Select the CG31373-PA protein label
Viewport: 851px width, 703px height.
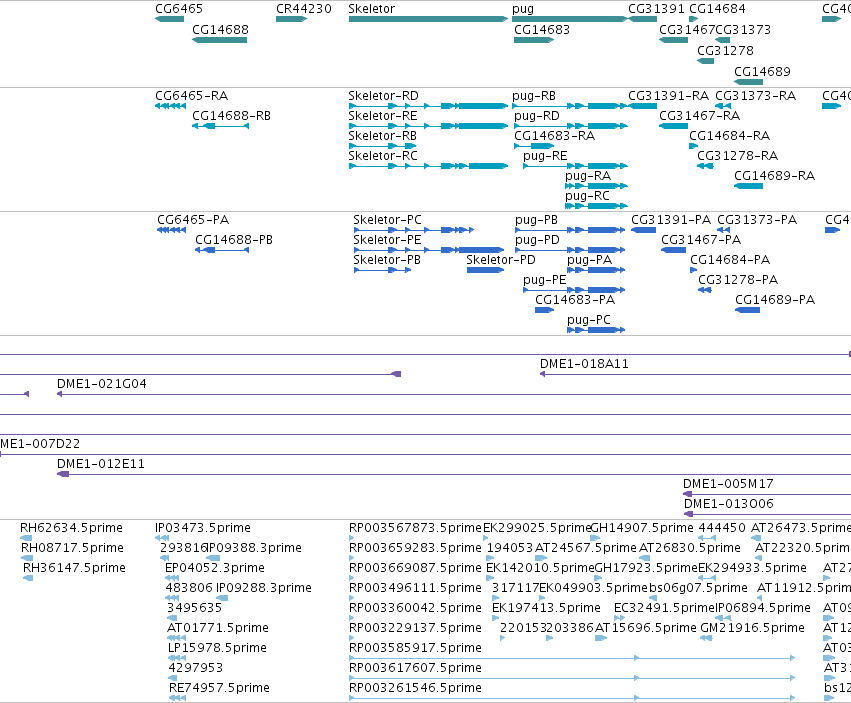coord(757,220)
